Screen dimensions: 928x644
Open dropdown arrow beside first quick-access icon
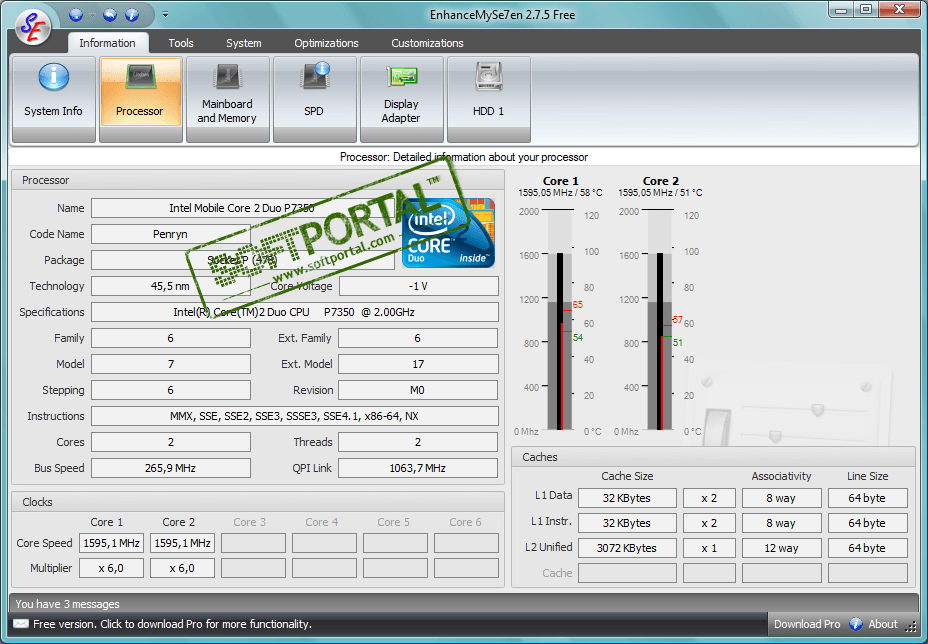[92, 15]
